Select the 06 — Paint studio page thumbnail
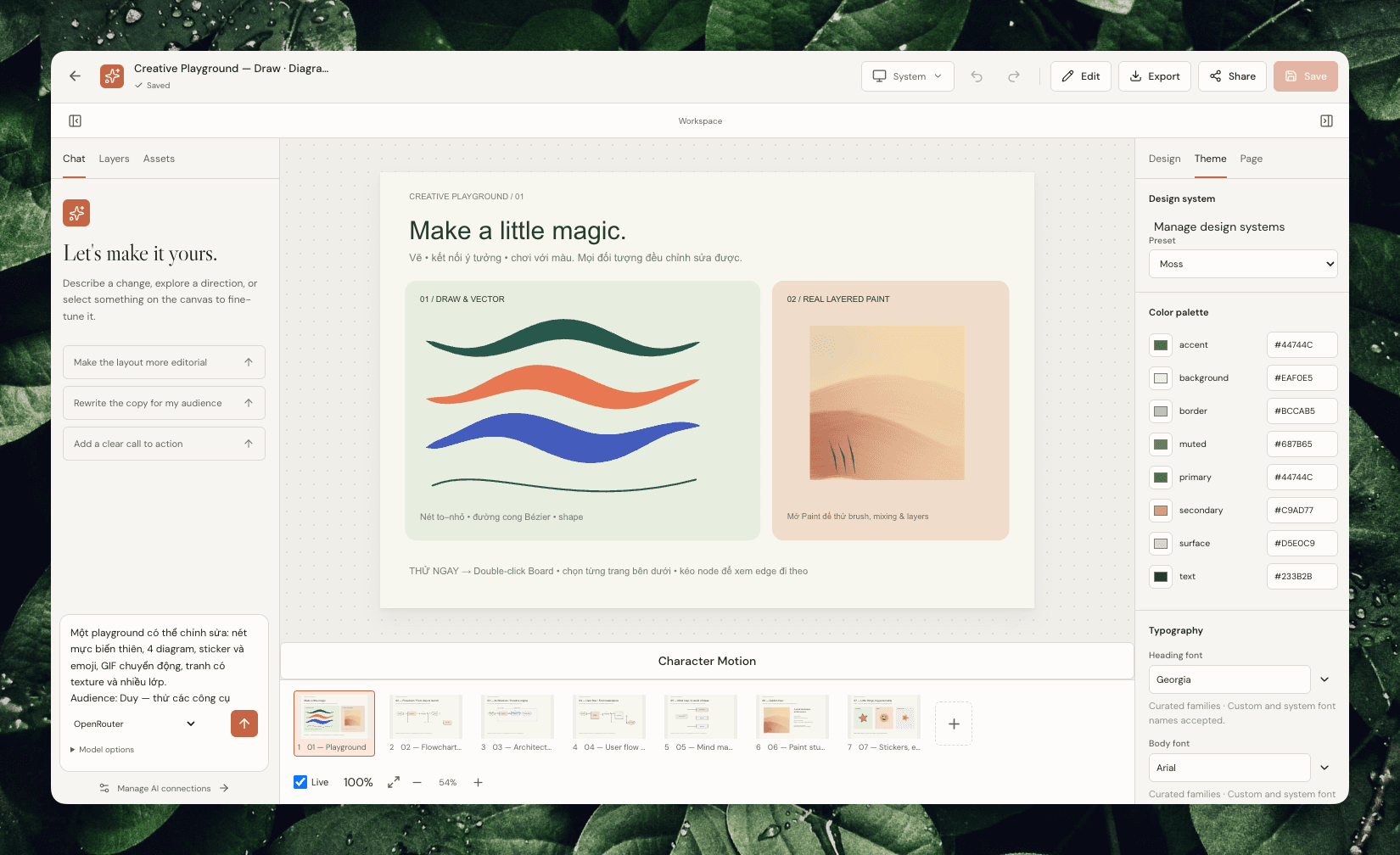This screenshot has height=855, width=1400. 792,723
